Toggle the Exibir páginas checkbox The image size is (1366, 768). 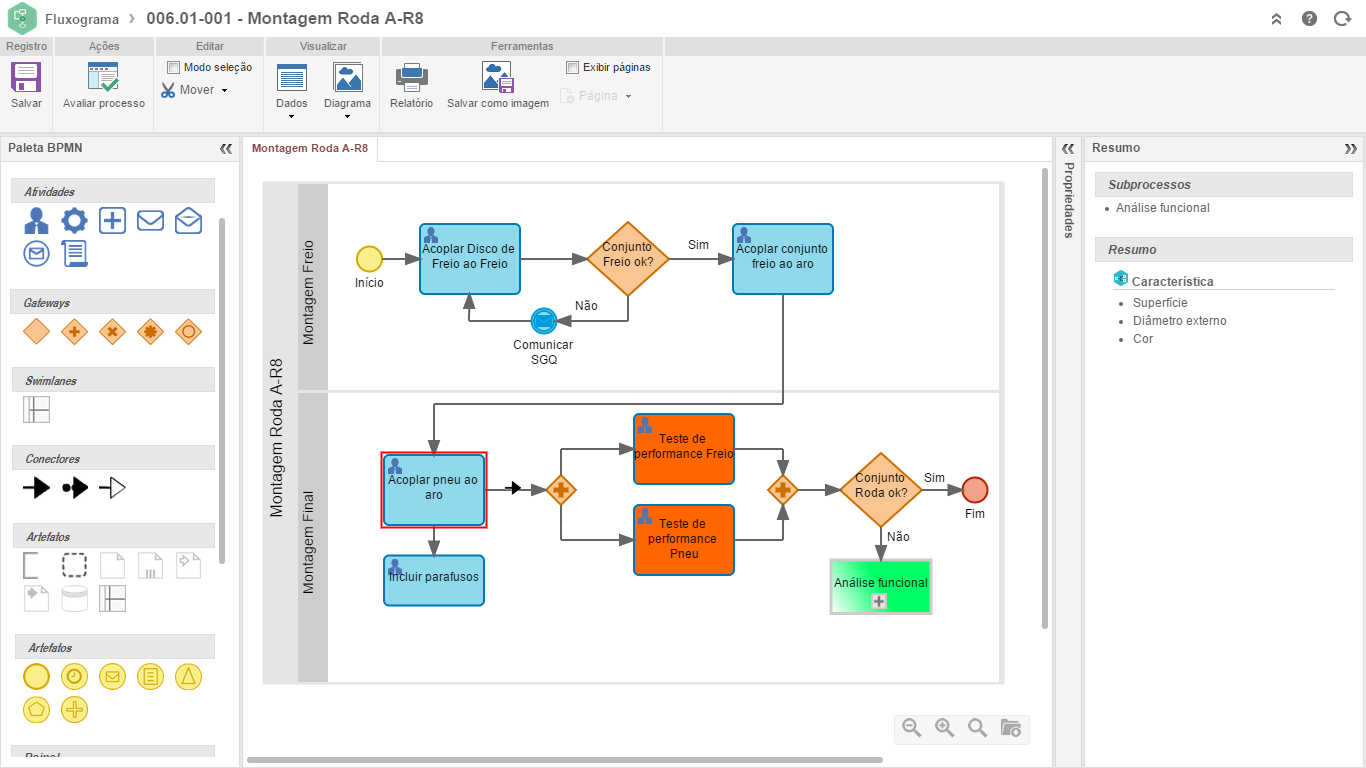(x=573, y=67)
